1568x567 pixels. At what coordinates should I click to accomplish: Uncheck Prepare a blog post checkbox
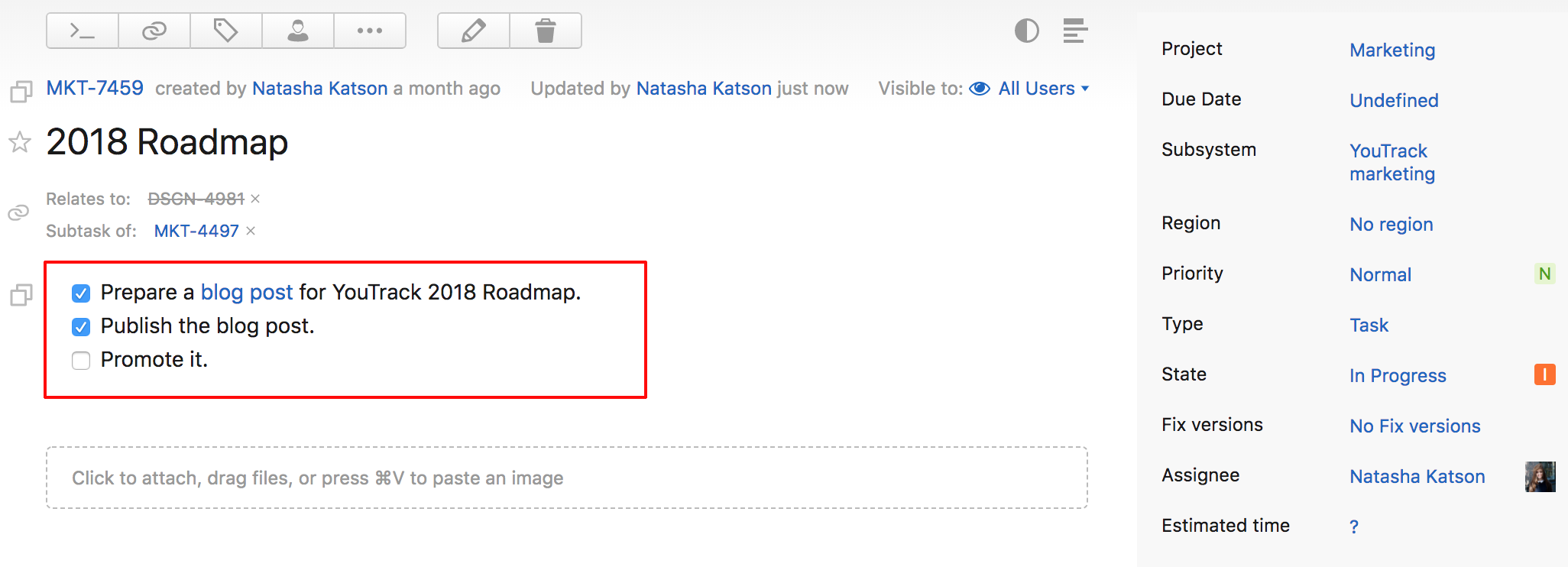tap(81, 293)
